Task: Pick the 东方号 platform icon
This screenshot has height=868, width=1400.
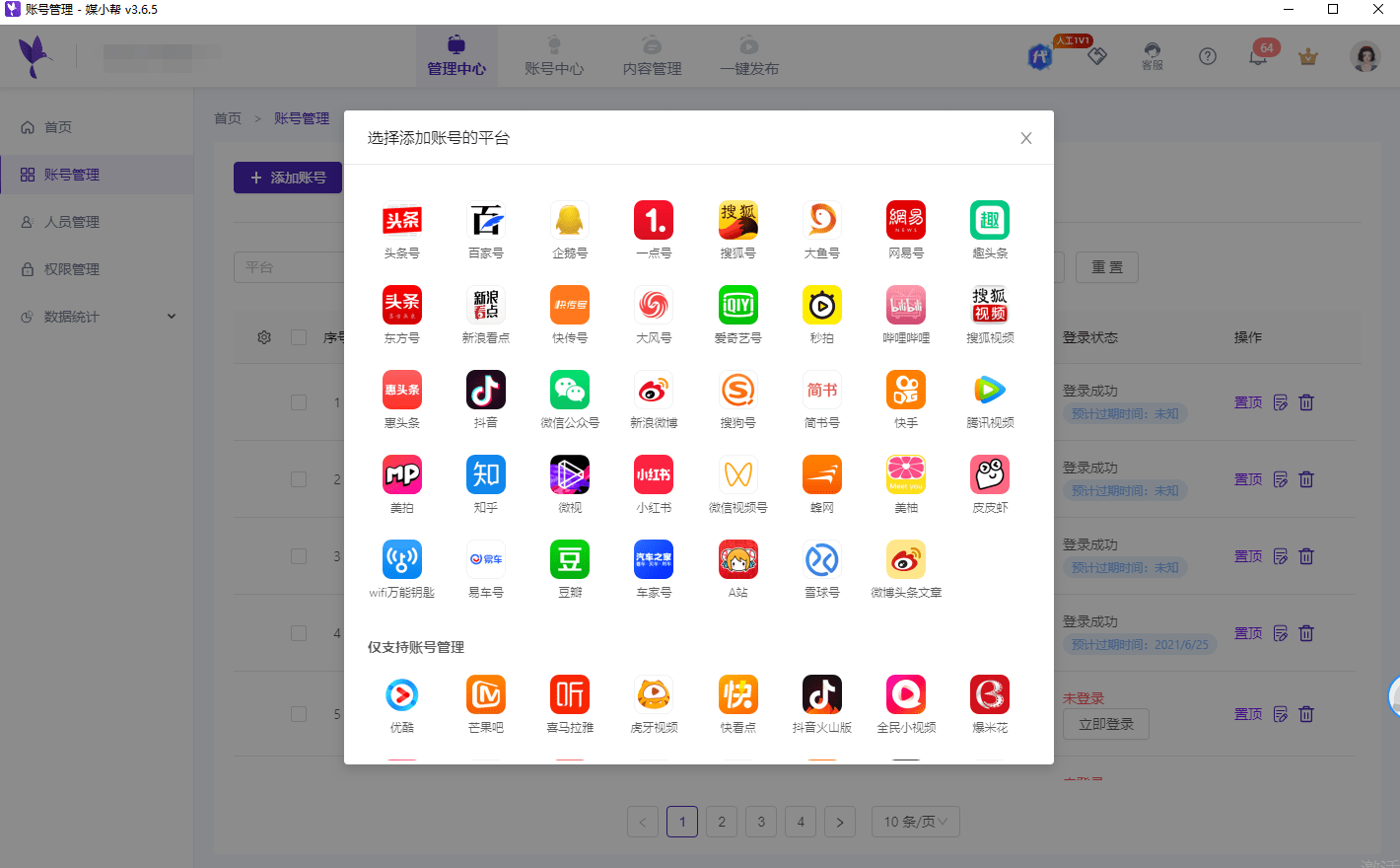Action: pyautogui.click(x=402, y=305)
